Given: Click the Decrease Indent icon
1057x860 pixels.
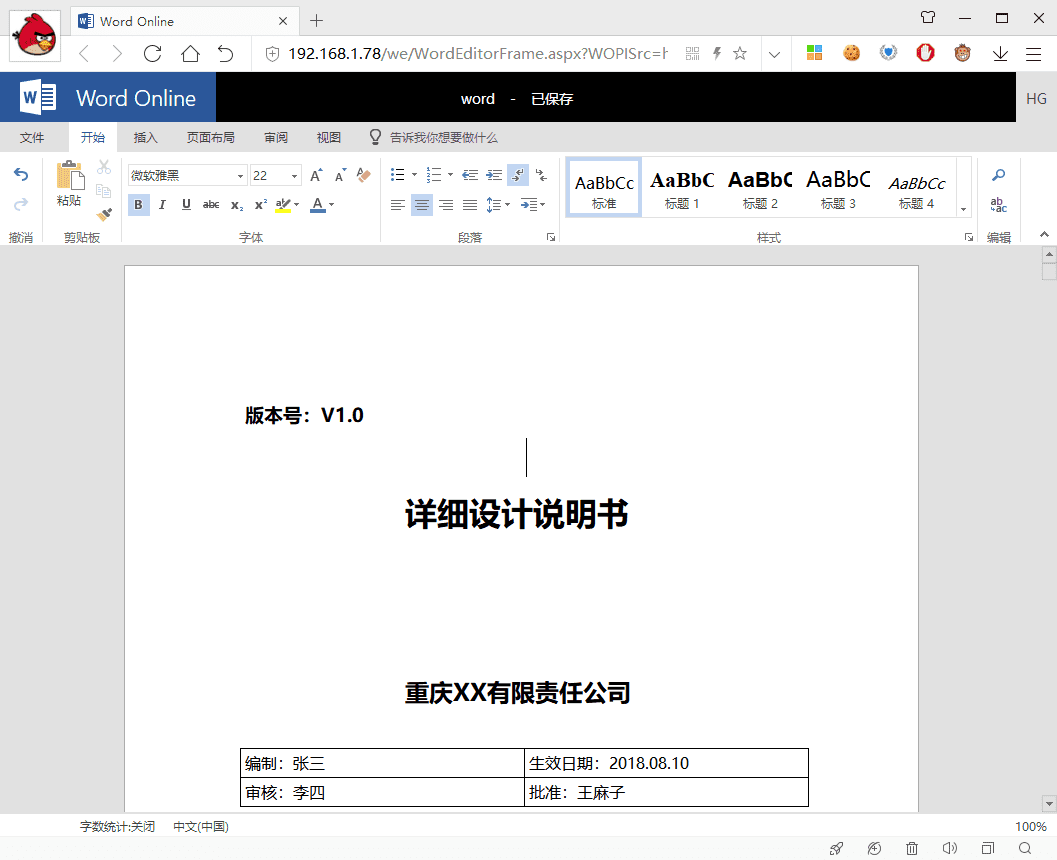Looking at the screenshot, I should 470,175.
